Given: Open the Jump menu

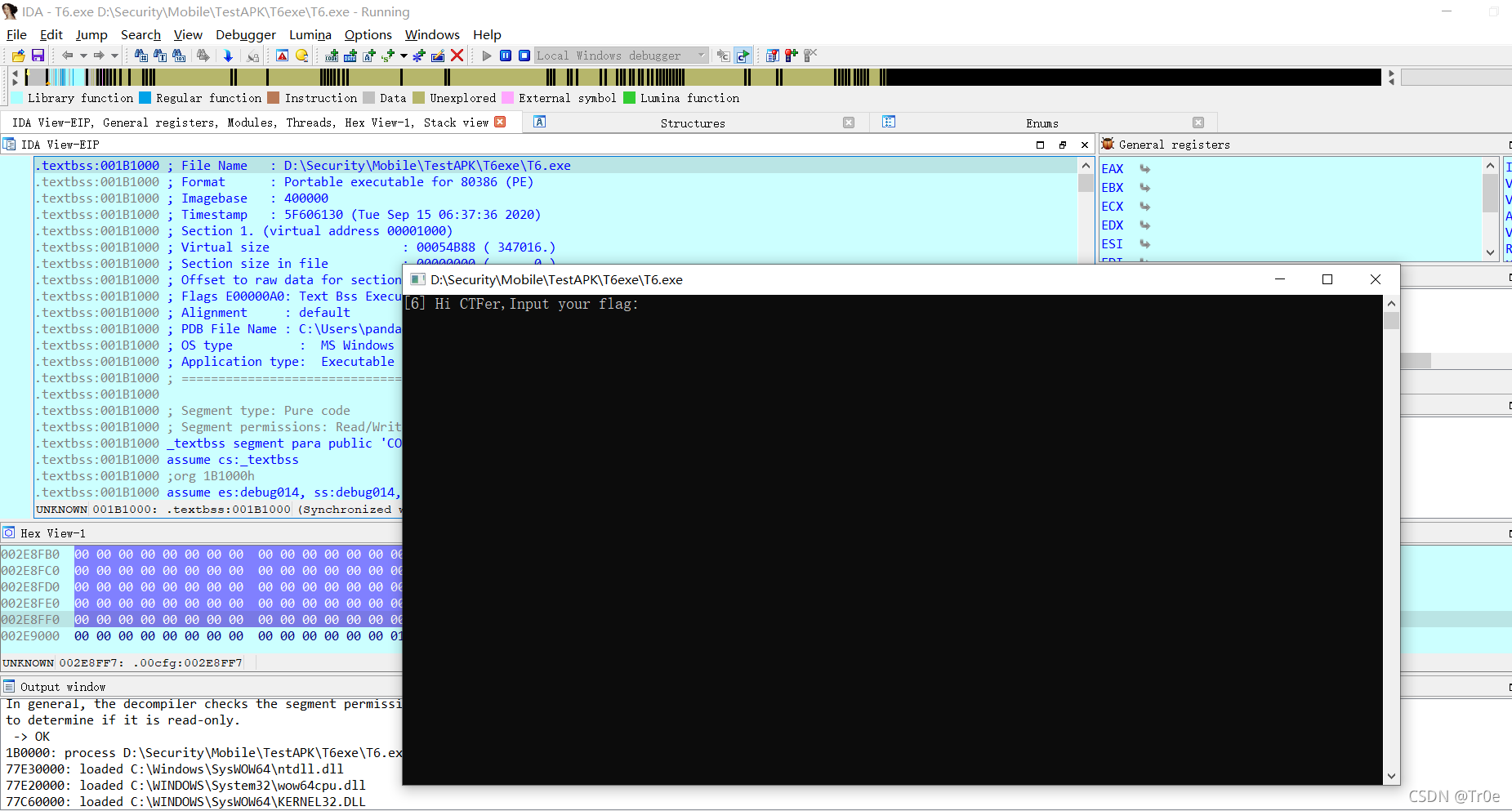Looking at the screenshot, I should click(x=91, y=34).
